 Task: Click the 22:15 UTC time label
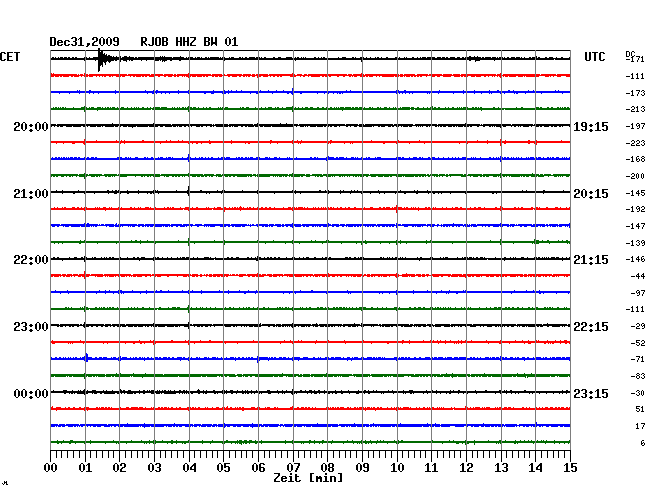(591, 327)
